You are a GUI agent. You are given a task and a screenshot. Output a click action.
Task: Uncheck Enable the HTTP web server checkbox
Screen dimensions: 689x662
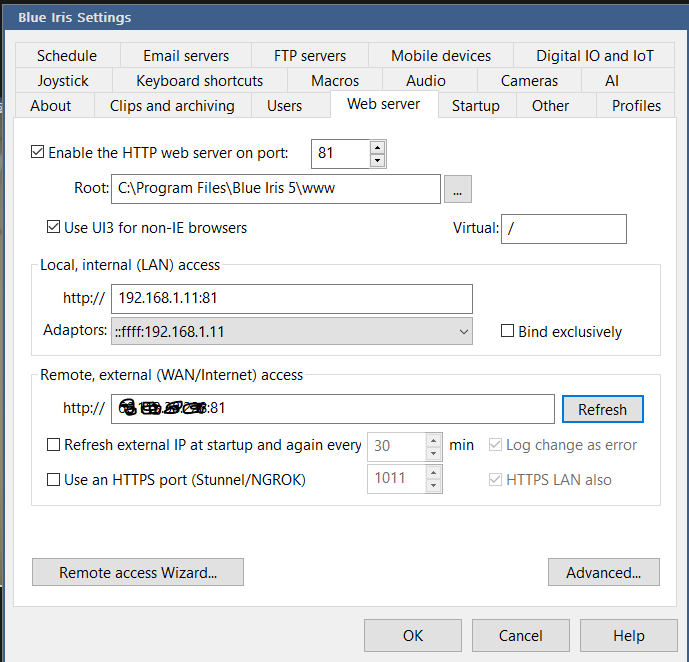click(38, 153)
